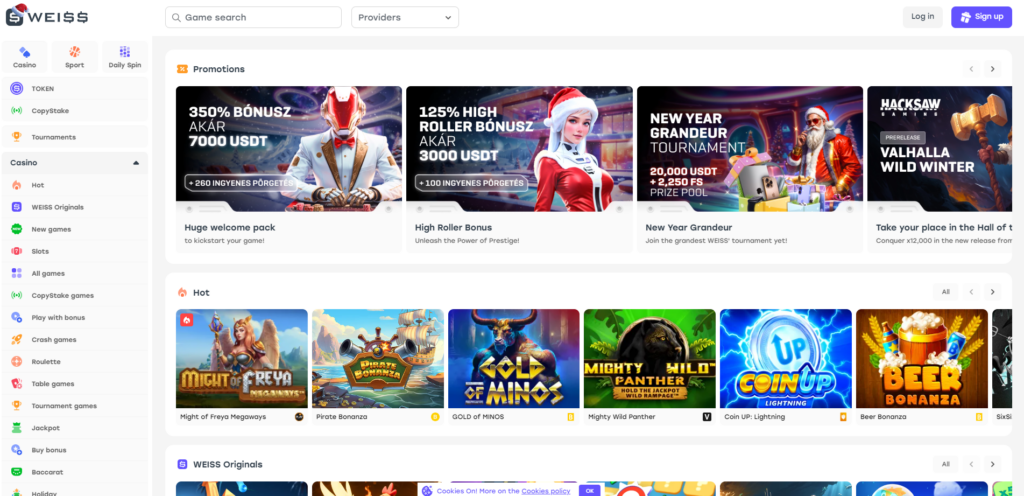
Task: Click the CopyStake signal icon
Action: 16,111
